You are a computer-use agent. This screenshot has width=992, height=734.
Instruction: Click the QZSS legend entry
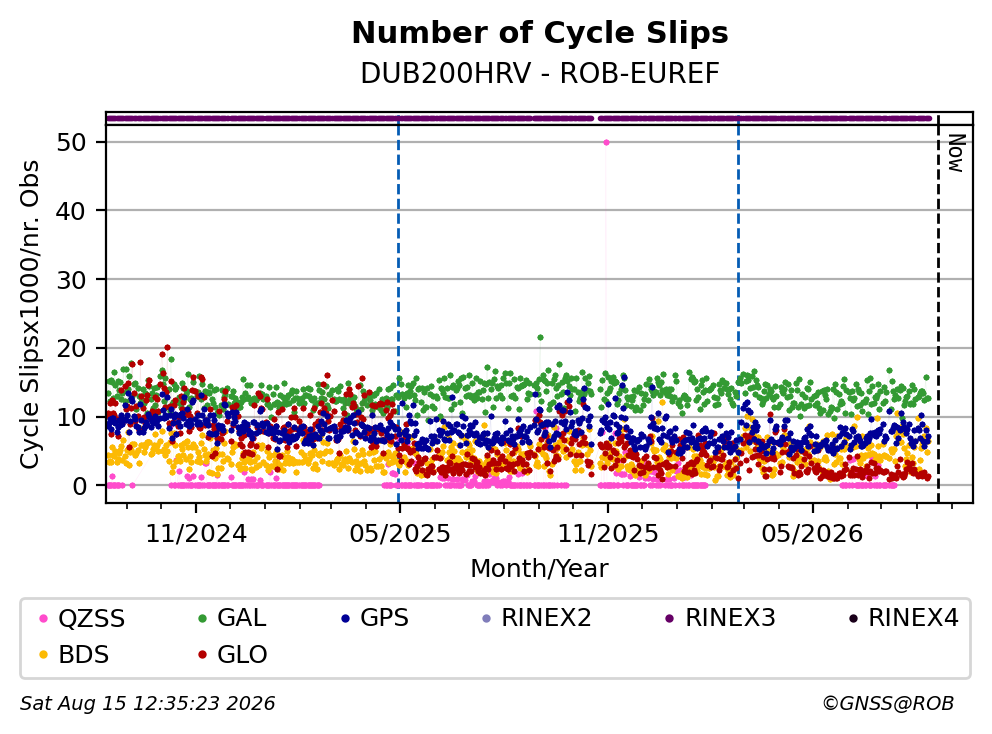pos(82,618)
